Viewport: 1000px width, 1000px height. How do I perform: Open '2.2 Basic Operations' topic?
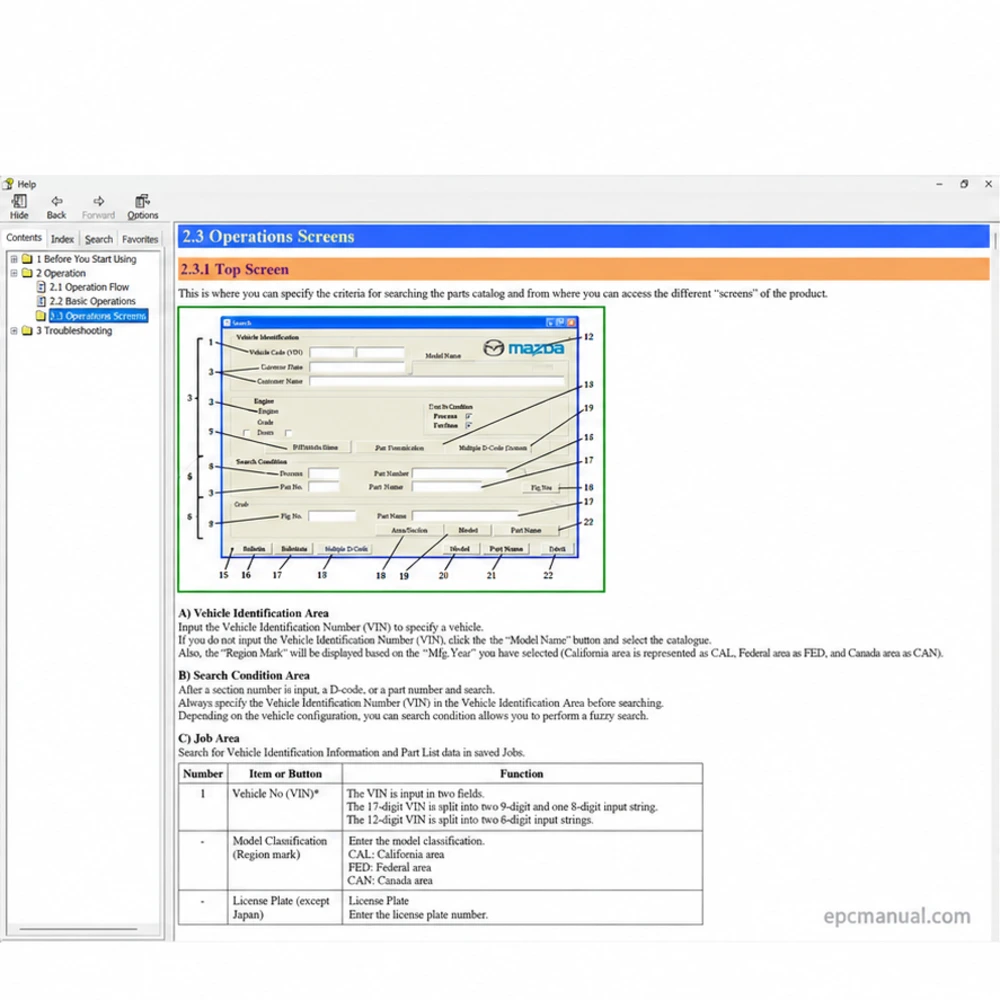92,301
